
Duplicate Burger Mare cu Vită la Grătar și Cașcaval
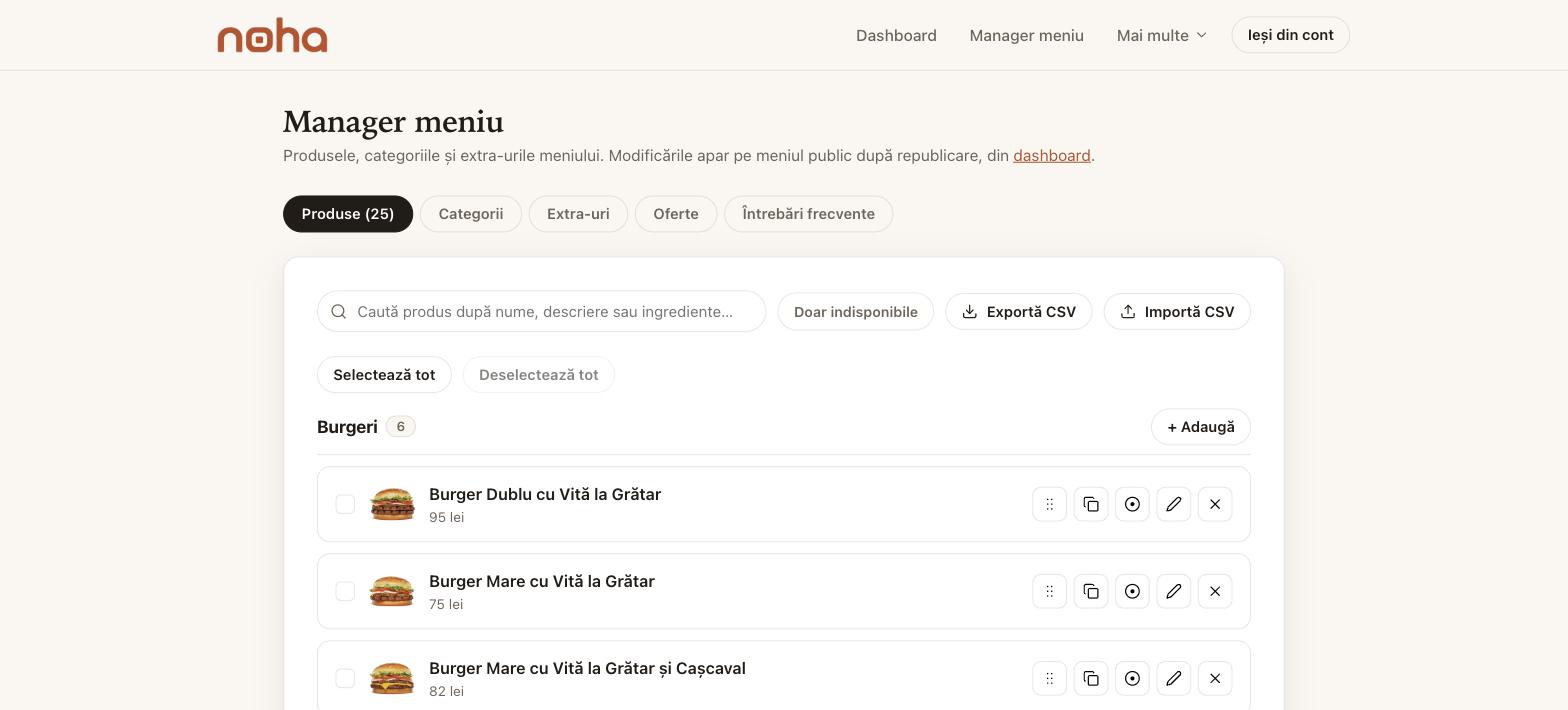click(x=1091, y=678)
